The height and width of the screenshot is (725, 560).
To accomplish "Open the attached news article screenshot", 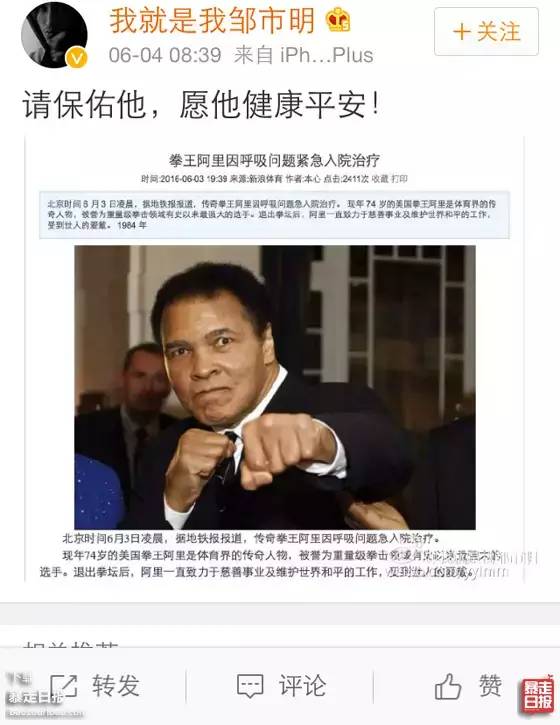I will (274, 359).
